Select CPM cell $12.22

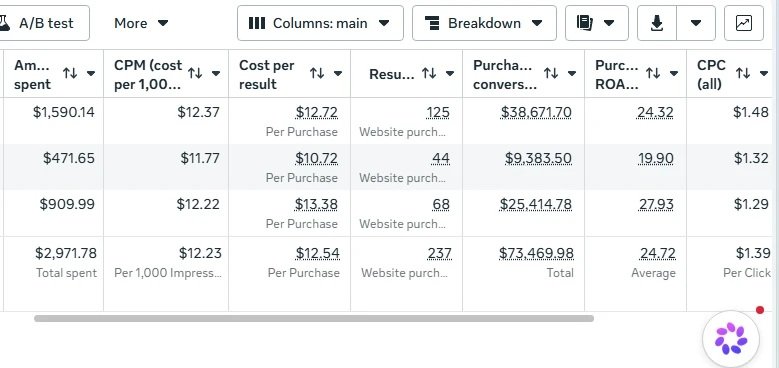click(198, 204)
